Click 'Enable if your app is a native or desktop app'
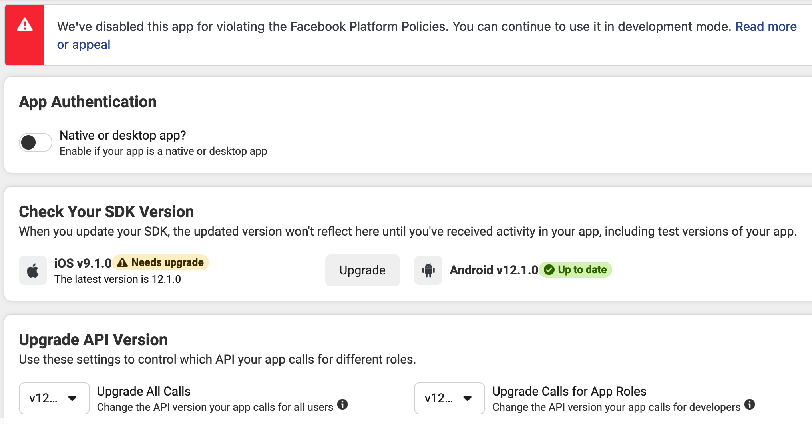The width and height of the screenshot is (812, 424). point(163,151)
